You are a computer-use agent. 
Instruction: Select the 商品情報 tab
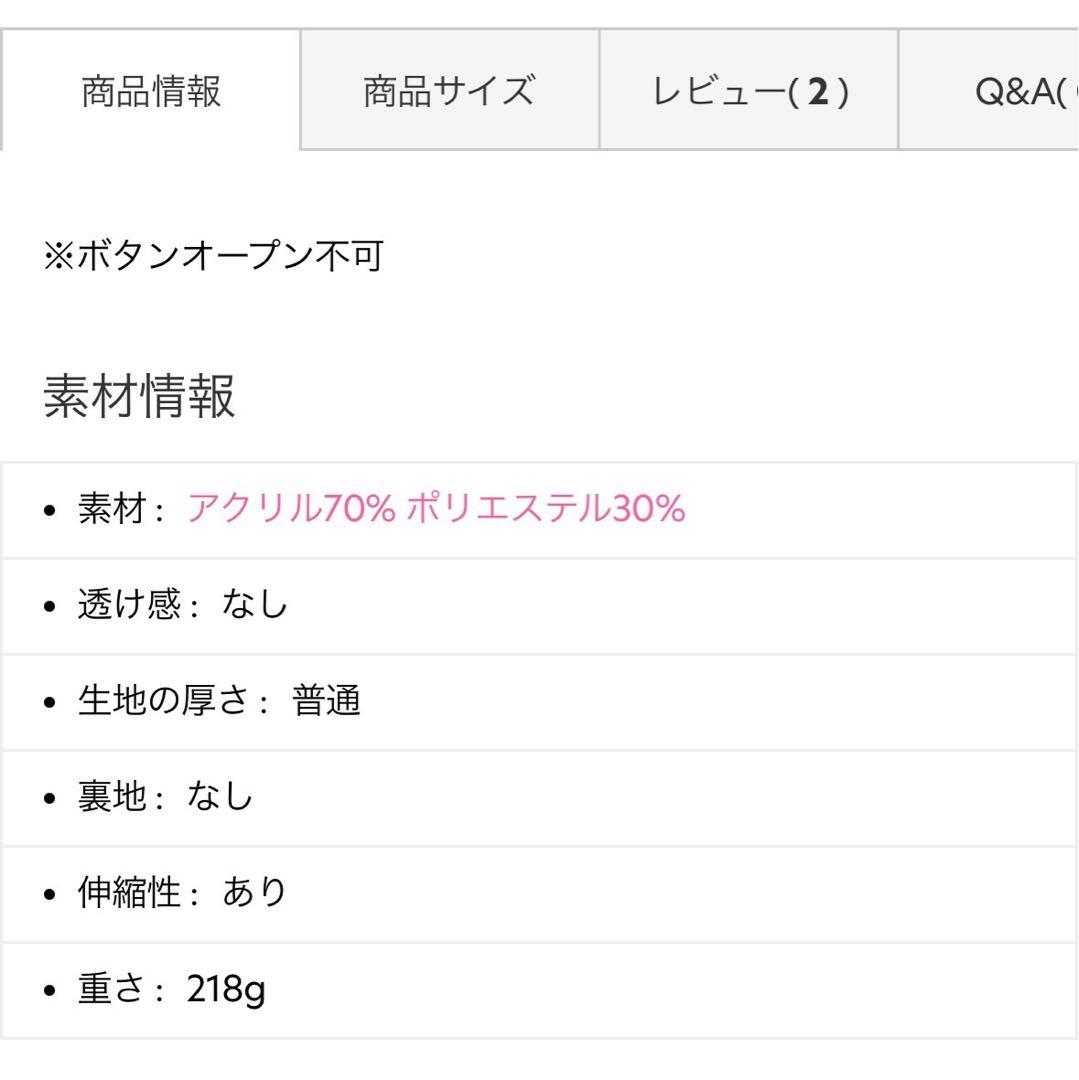click(151, 91)
